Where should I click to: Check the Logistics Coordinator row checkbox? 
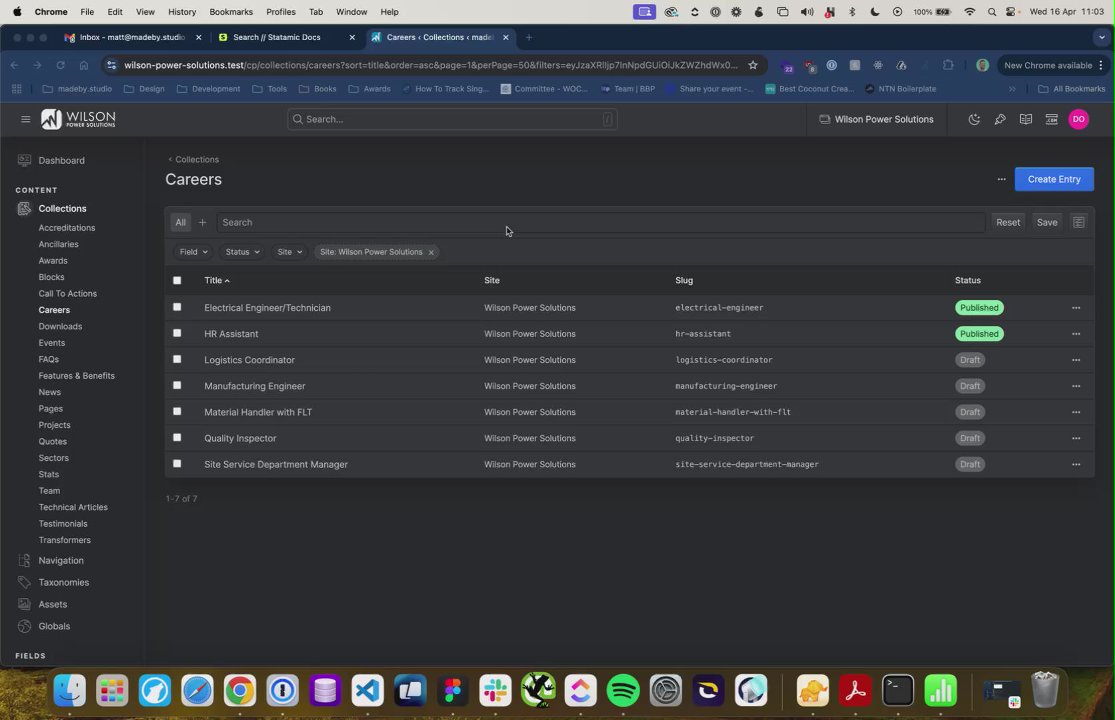pyautogui.click(x=177, y=360)
